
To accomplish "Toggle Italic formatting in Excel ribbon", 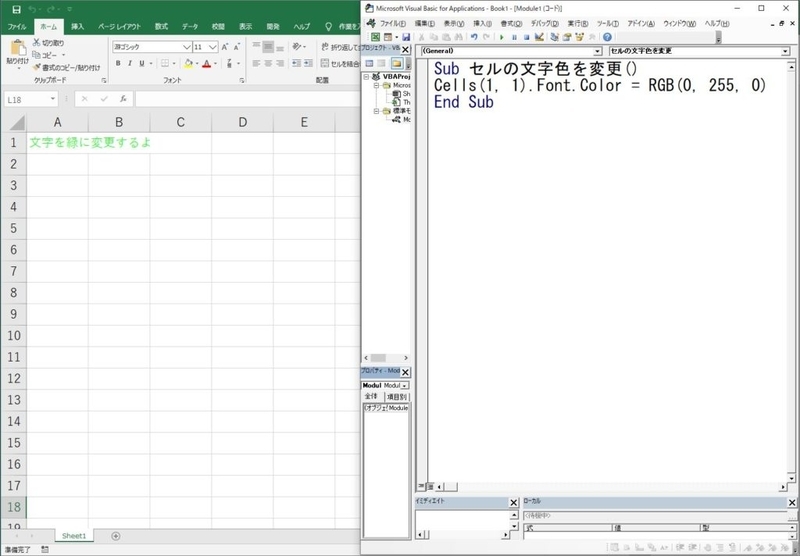I will point(130,63).
